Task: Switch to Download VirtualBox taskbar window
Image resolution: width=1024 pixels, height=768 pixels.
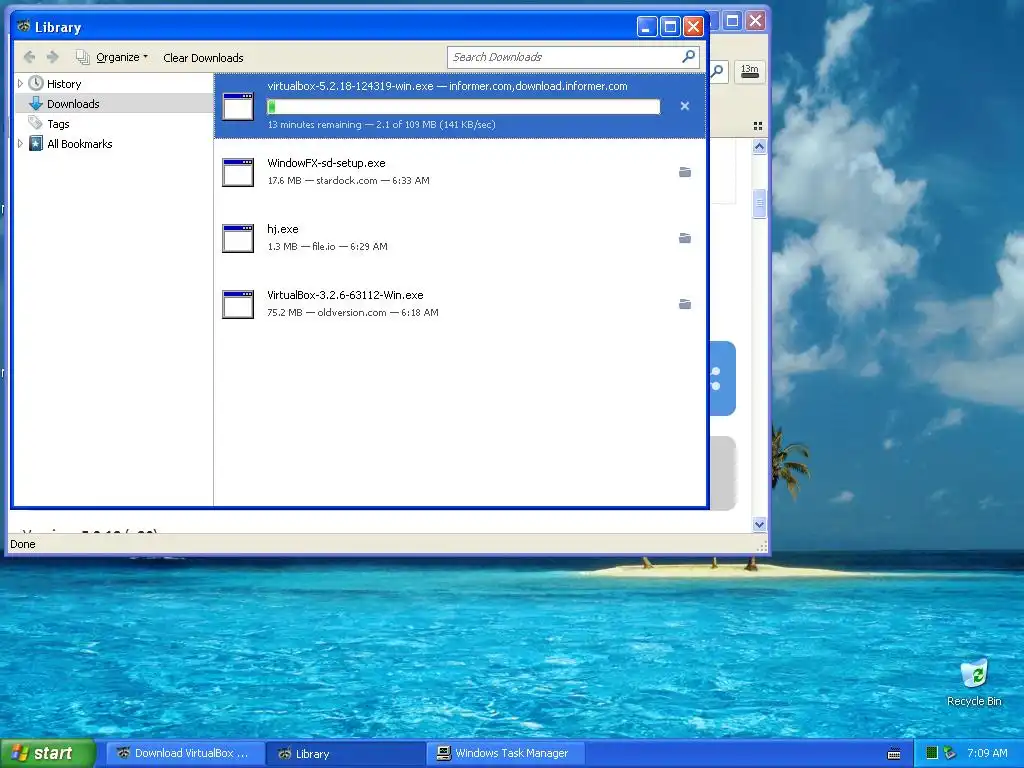Action: click(x=185, y=753)
